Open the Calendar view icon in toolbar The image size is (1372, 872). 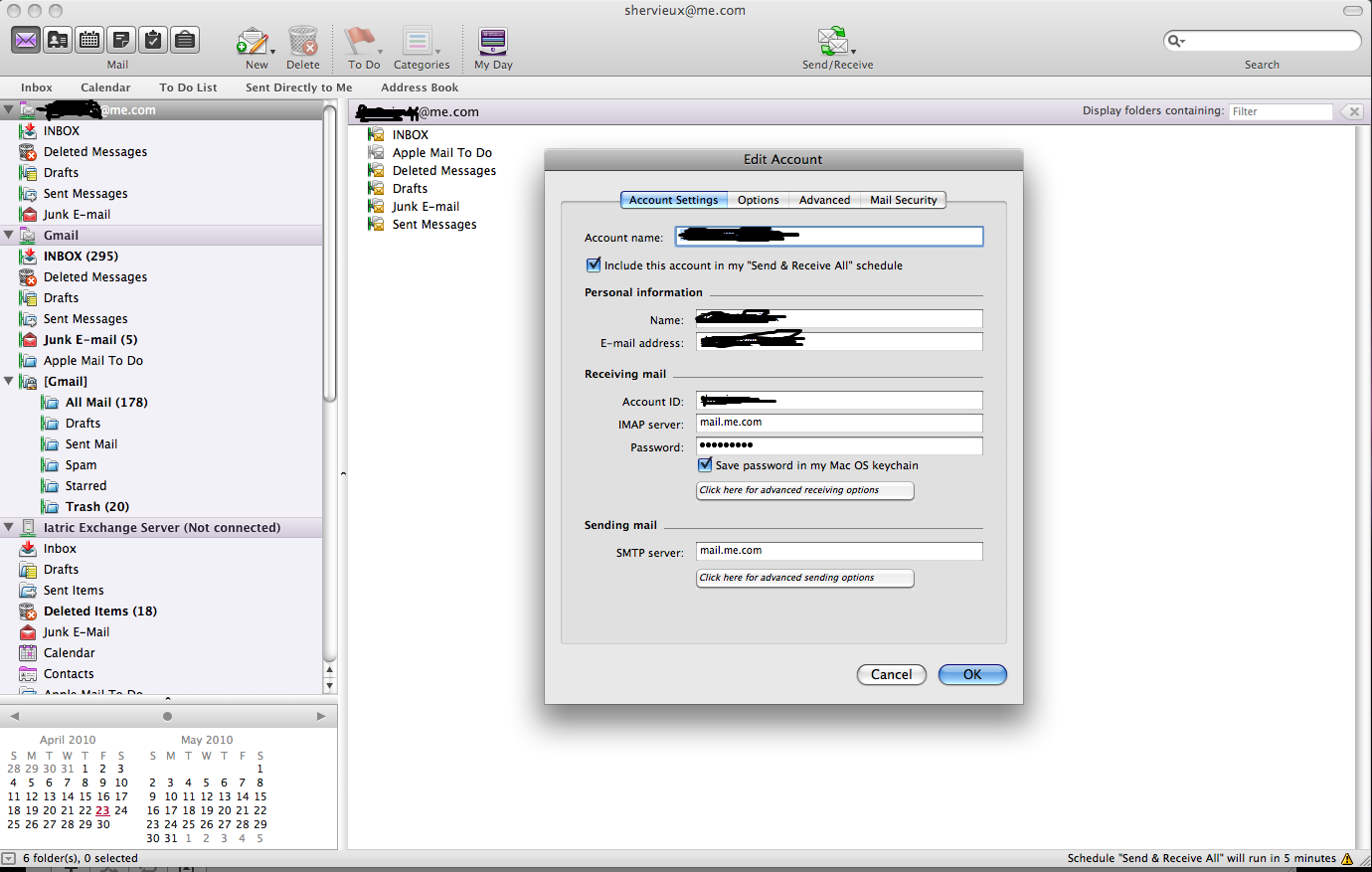(89, 40)
